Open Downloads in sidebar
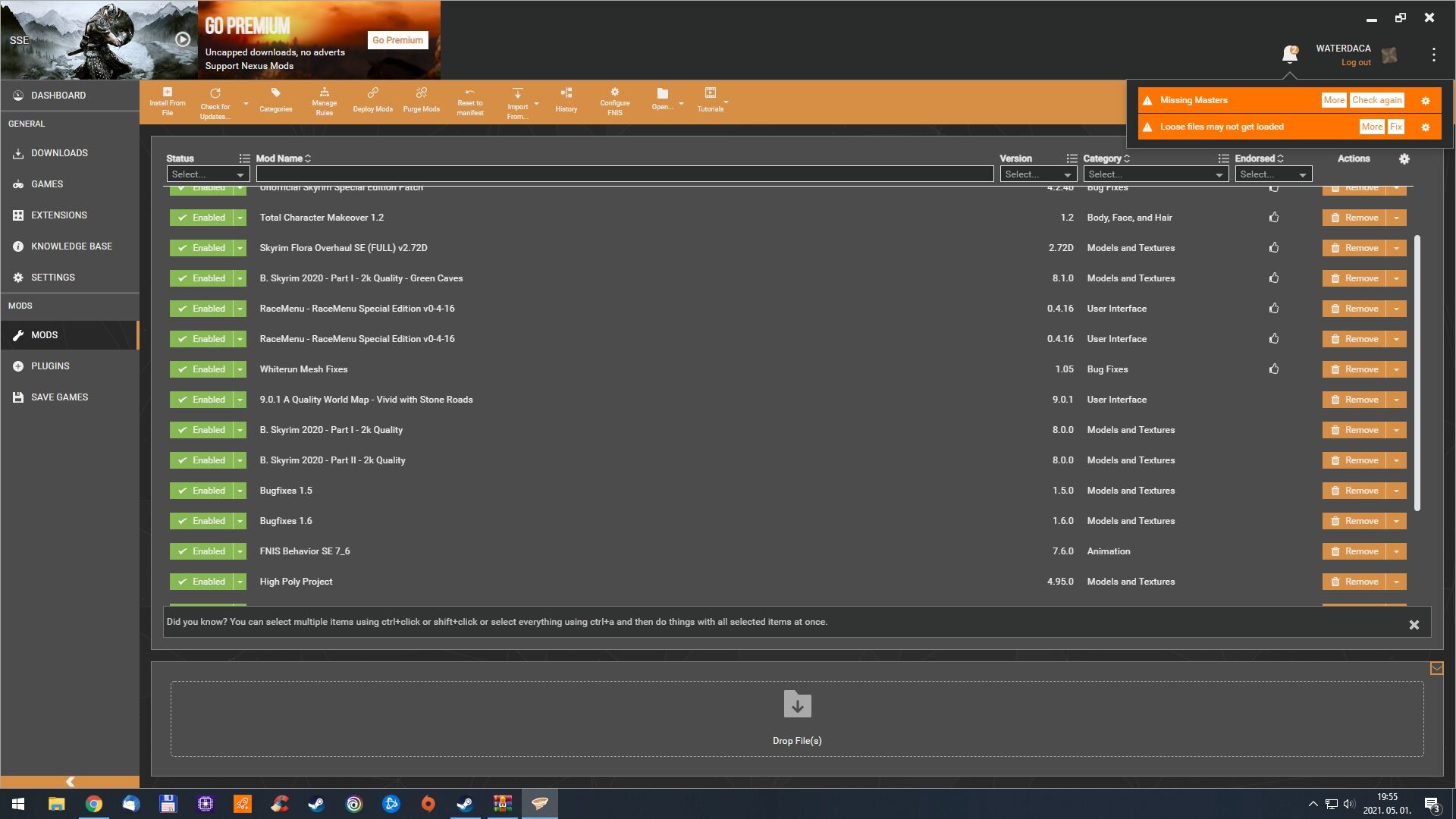The image size is (1456, 819). click(x=70, y=153)
